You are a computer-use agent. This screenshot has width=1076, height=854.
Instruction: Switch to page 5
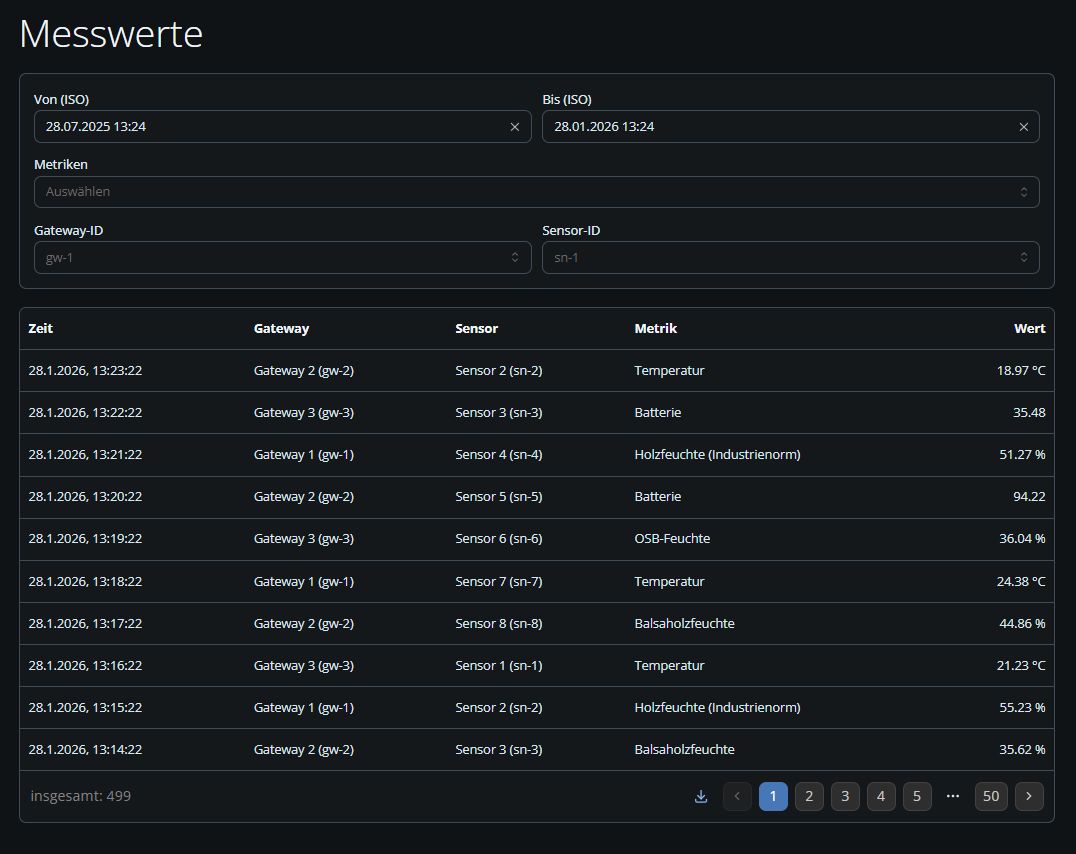(917, 796)
